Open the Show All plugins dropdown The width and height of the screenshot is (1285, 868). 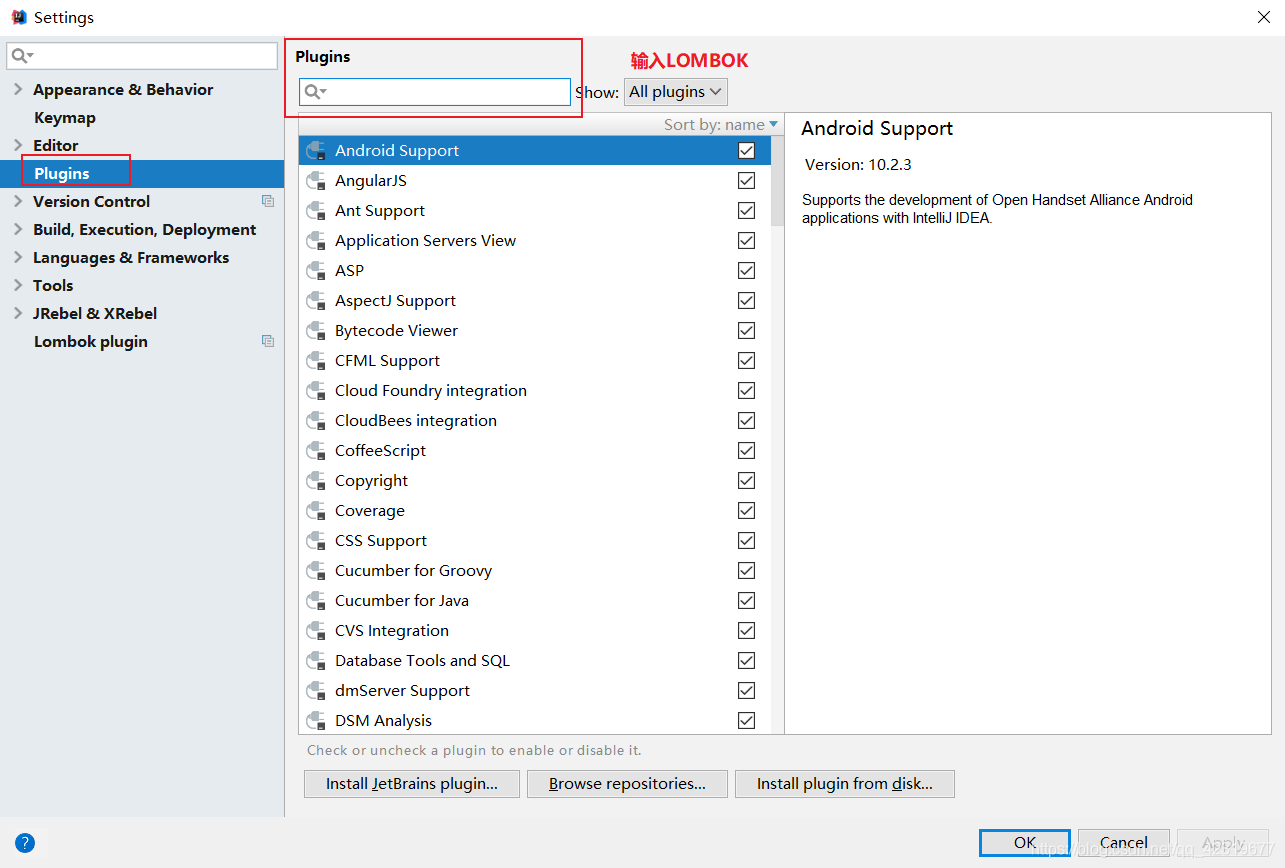coord(676,92)
